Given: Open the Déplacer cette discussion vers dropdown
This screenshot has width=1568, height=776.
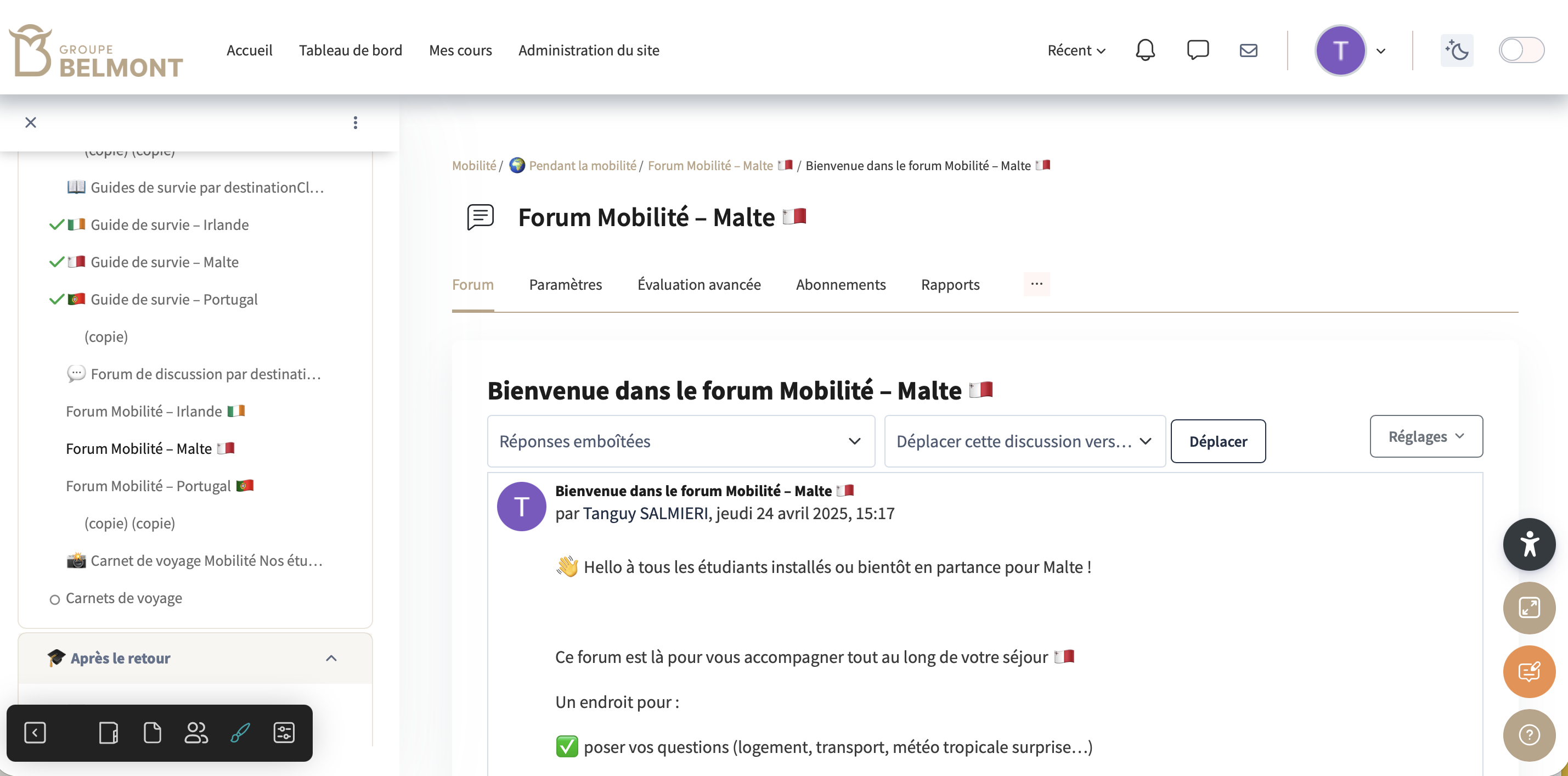Looking at the screenshot, I should click(x=1024, y=441).
